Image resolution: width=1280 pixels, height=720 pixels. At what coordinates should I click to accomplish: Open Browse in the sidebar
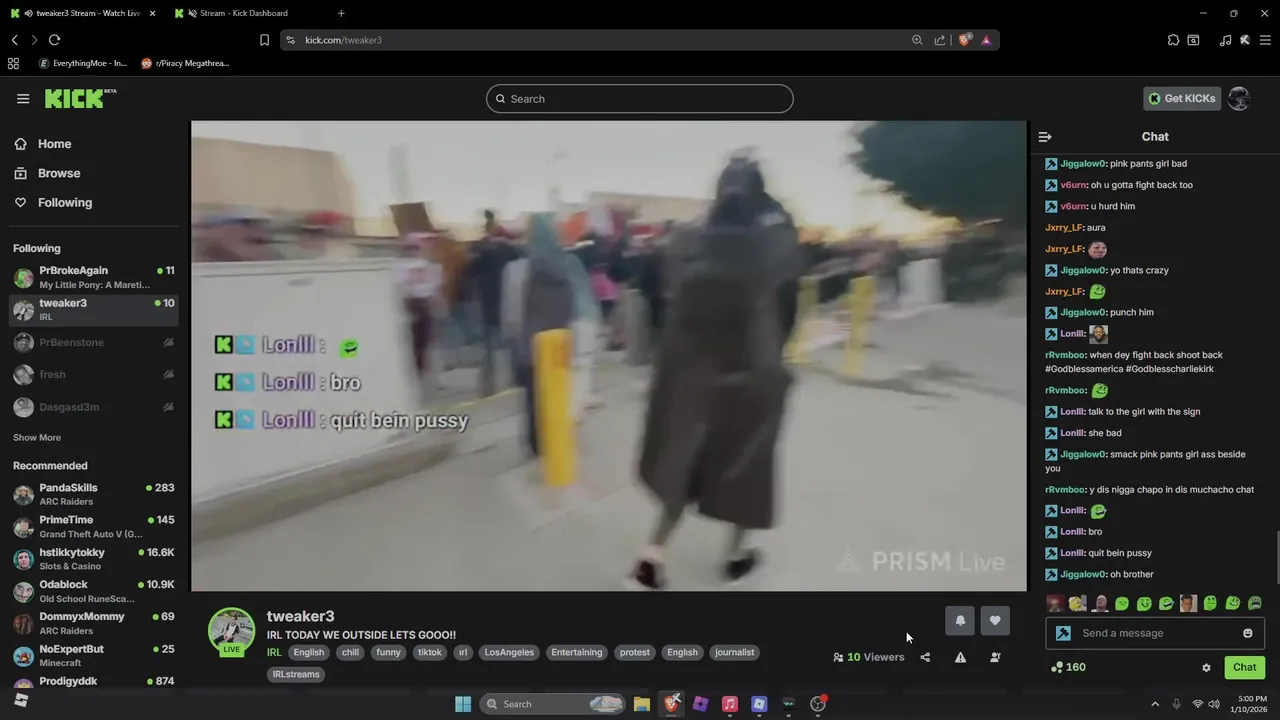(58, 173)
